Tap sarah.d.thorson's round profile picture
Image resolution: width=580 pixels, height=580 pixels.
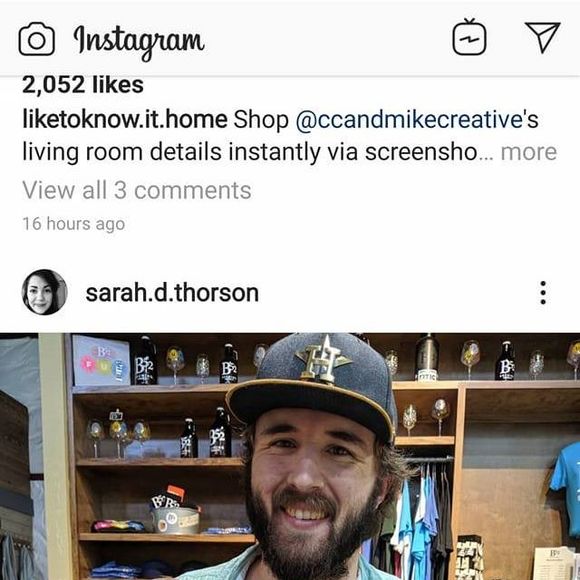coord(44,292)
